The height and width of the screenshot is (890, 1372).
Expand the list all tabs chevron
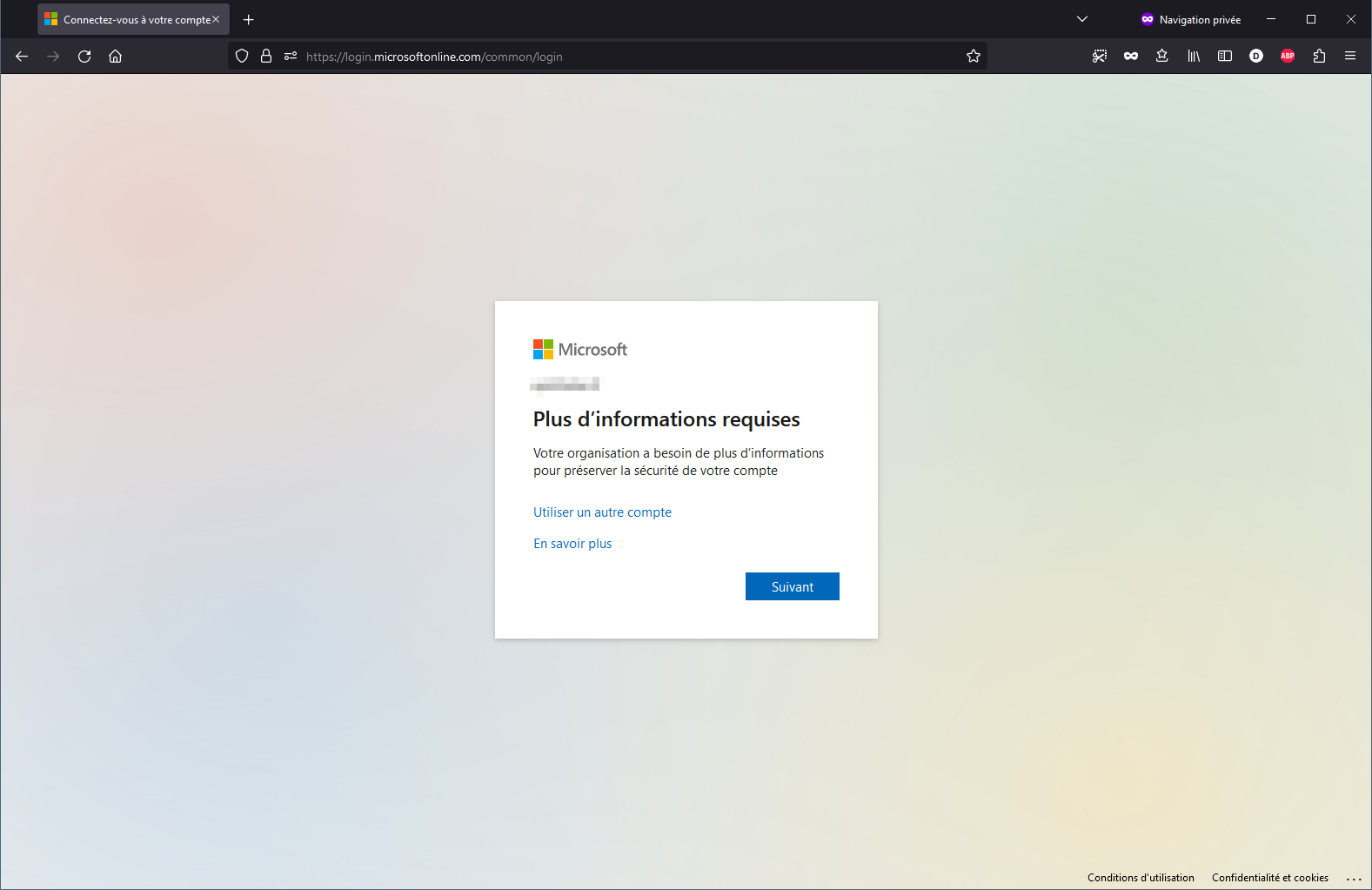tap(1082, 19)
